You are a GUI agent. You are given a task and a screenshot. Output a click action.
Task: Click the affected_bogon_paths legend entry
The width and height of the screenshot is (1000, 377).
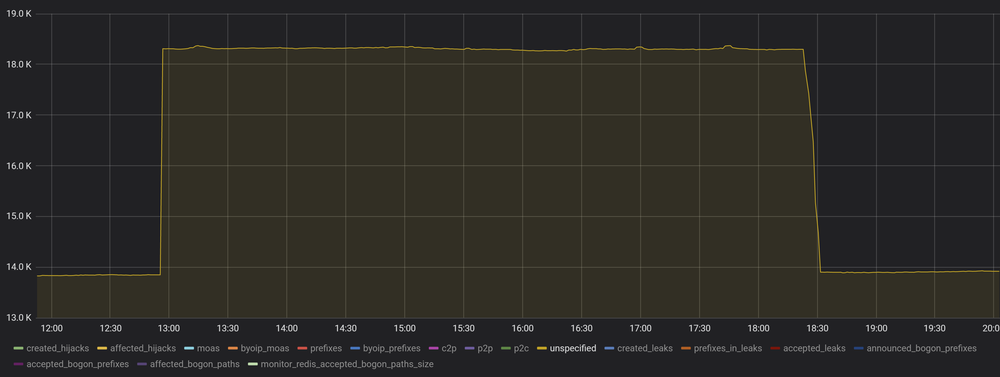pos(188,364)
